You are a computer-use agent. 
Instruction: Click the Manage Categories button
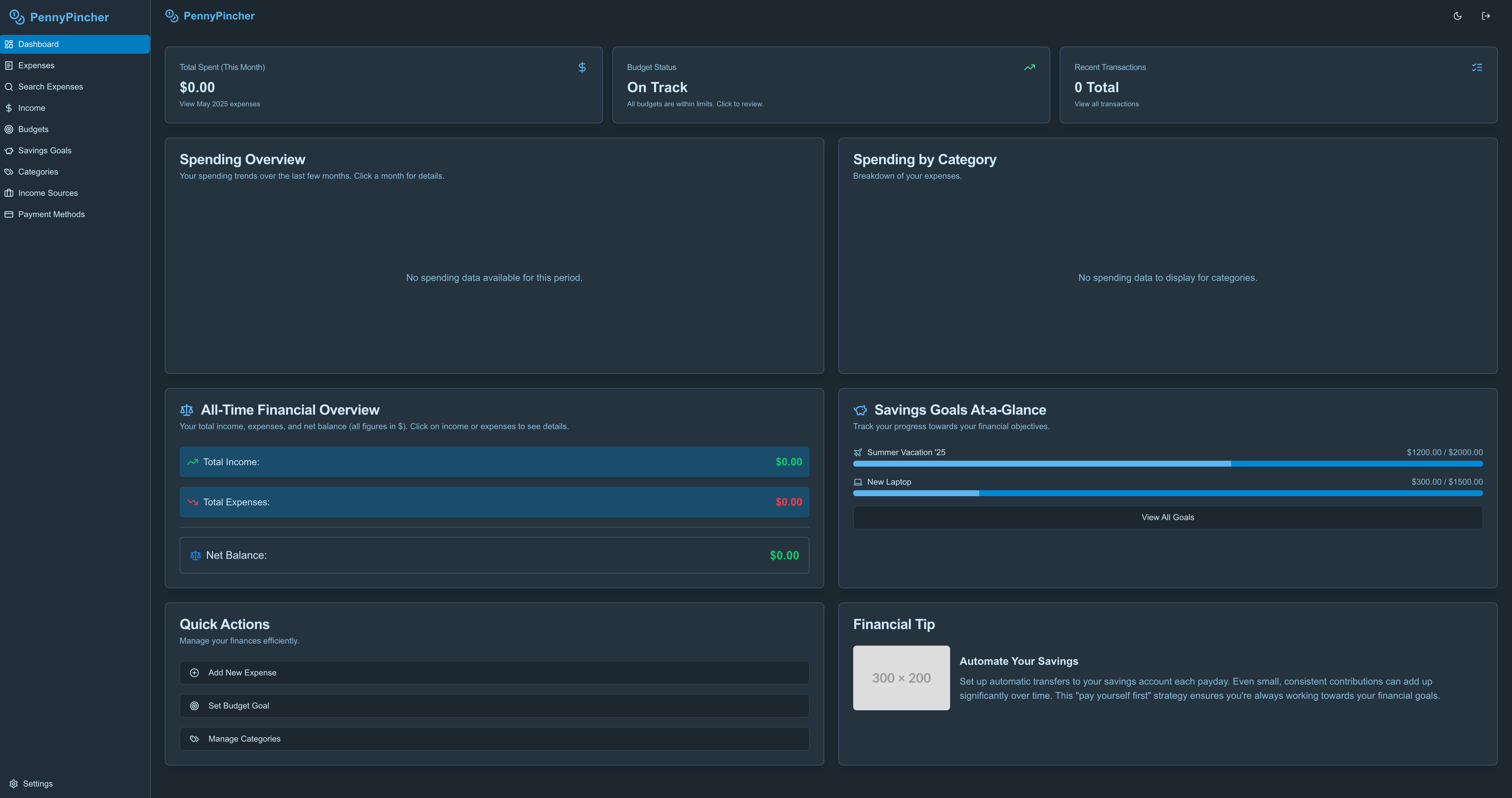[x=494, y=739]
